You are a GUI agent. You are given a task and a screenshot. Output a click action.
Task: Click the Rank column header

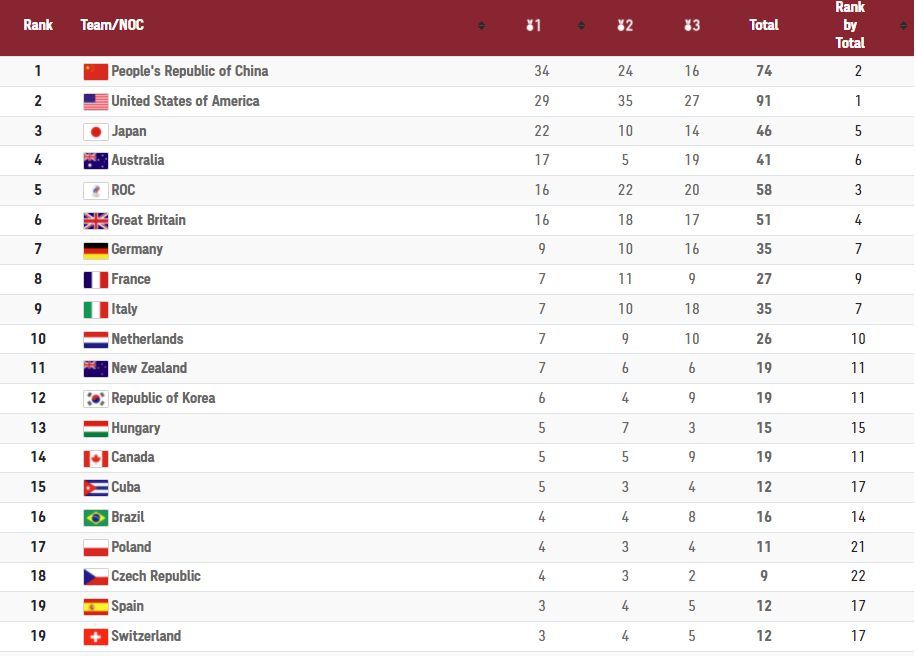pos(38,25)
